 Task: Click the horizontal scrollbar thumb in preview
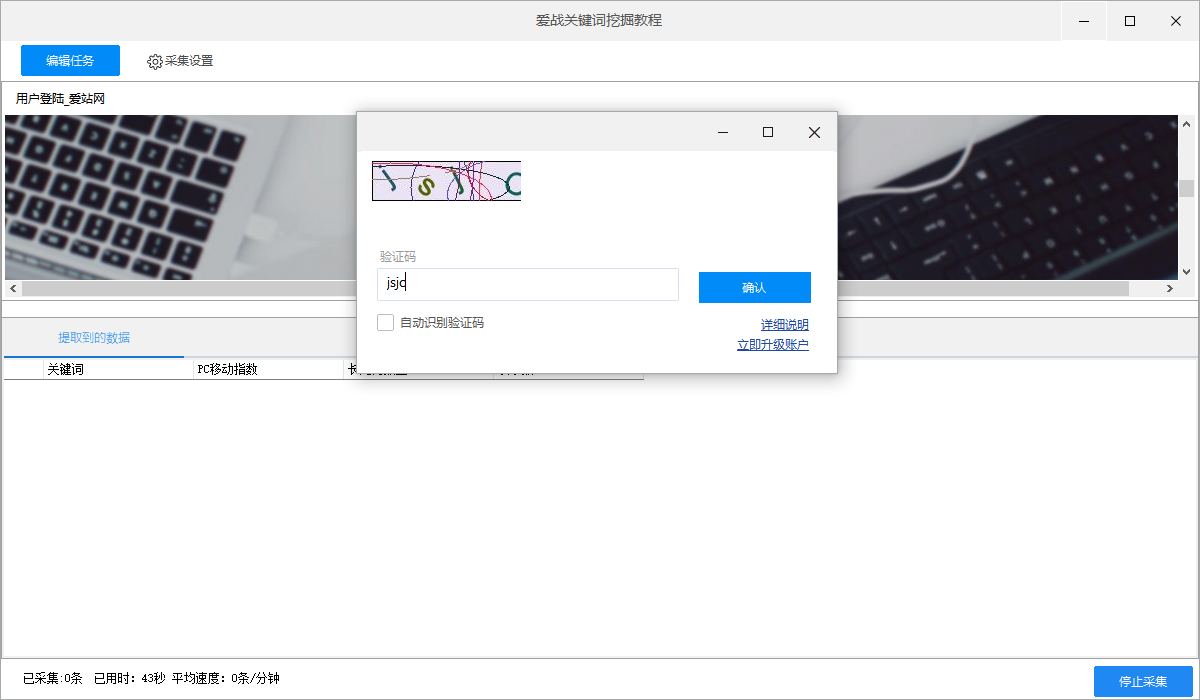575,288
